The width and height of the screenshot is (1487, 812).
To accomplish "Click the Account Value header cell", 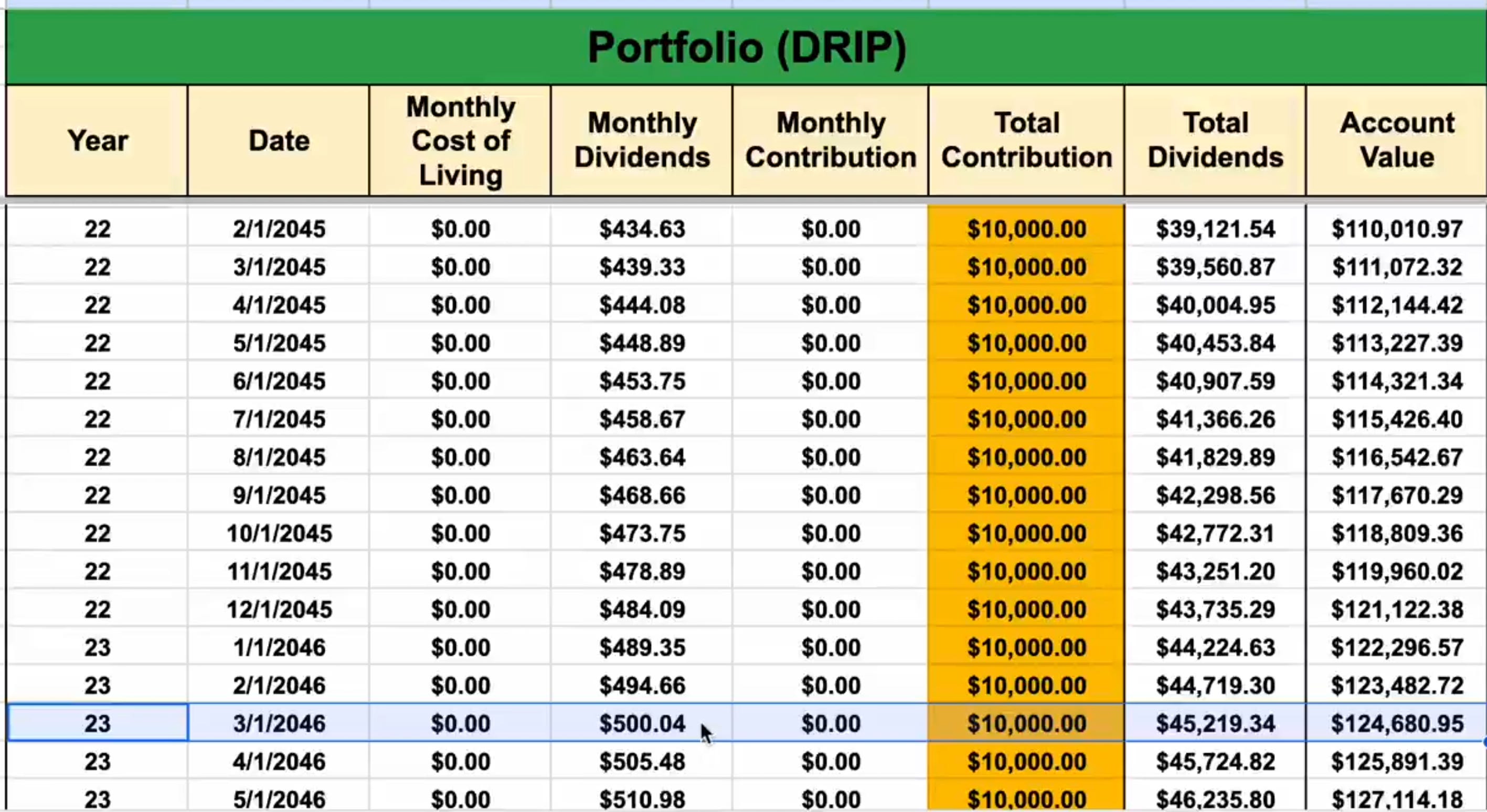I will click(1397, 141).
